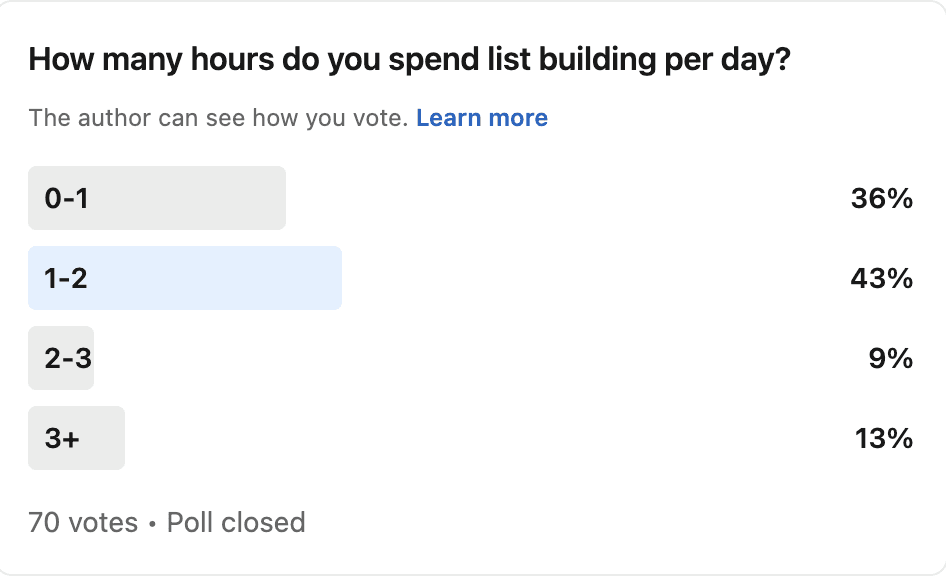The width and height of the screenshot is (946, 582).
Task: Click the poll question heading
Action: coord(410,60)
